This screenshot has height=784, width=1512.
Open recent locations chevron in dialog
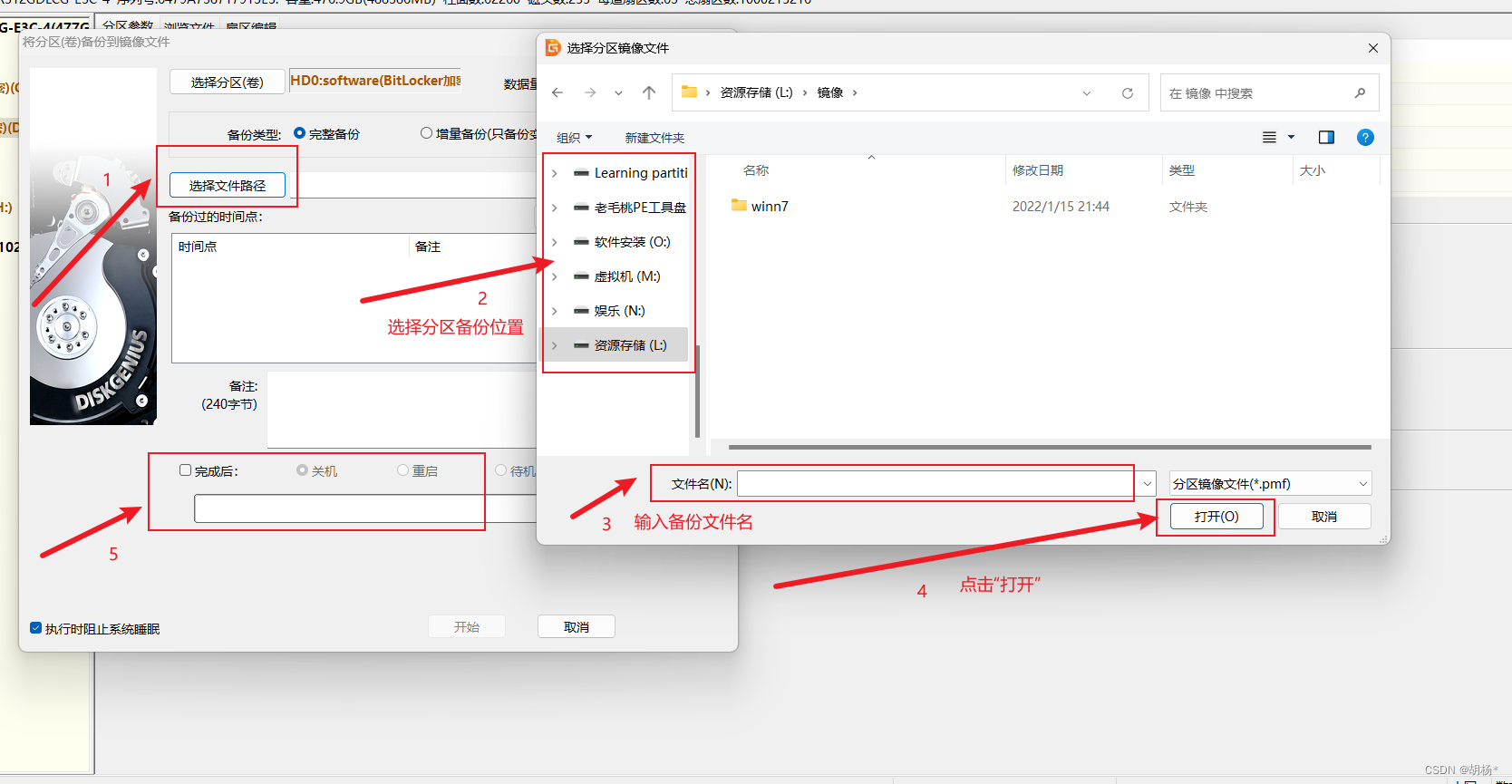click(x=618, y=92)
